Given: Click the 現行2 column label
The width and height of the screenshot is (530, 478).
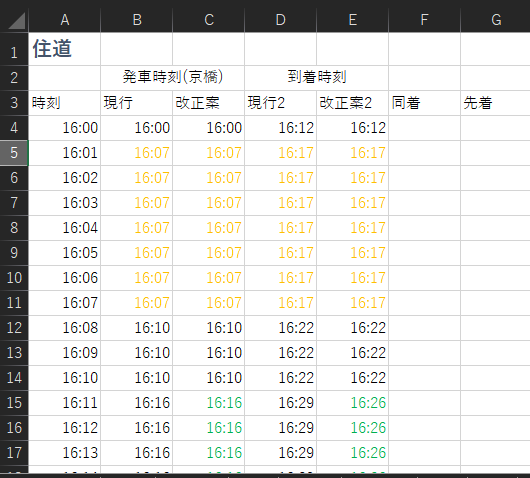Looking at the screenshot, I should tap(281, 103).
